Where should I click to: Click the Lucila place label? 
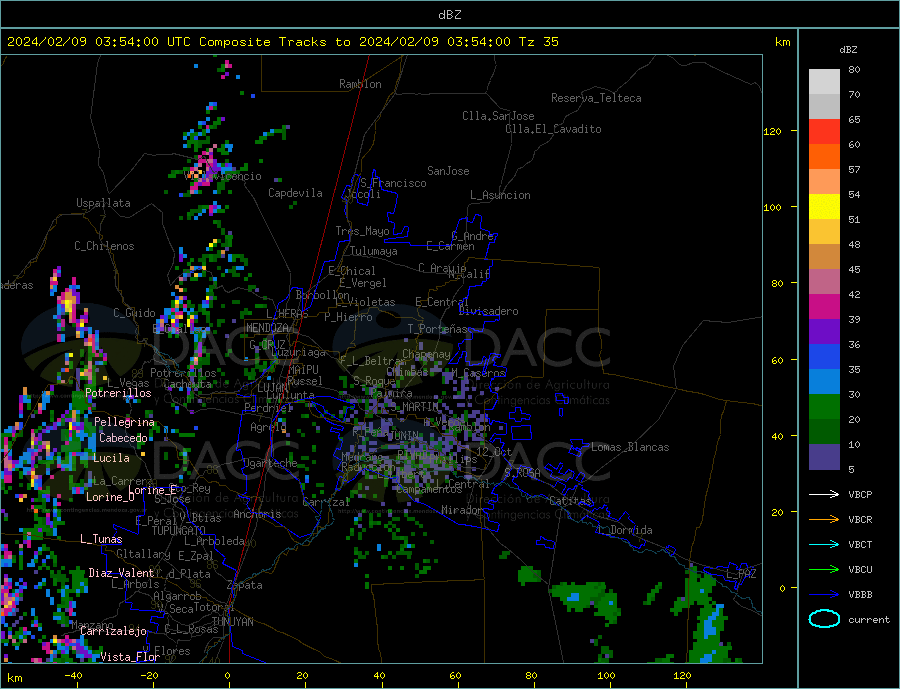pos(111,458)
